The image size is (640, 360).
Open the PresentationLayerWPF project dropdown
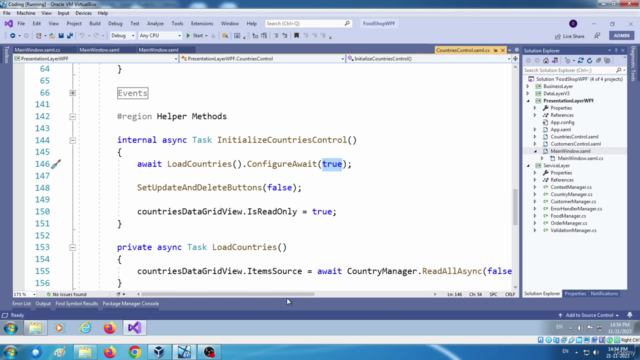click(96, 59)
